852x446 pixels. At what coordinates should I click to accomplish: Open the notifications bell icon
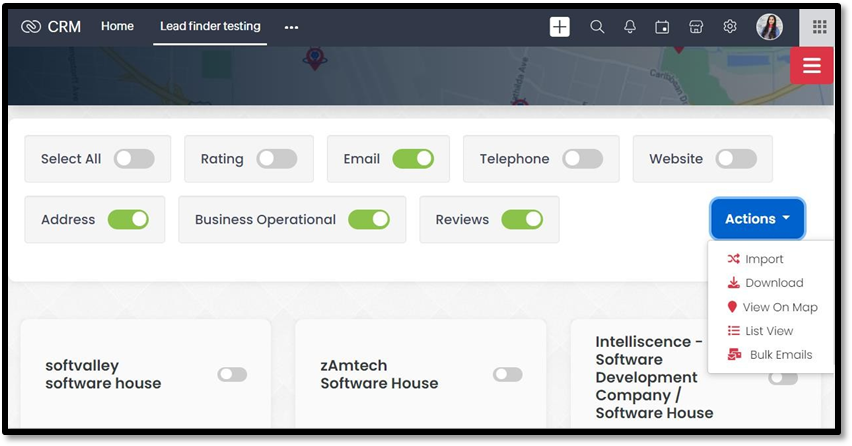[630, 27]
